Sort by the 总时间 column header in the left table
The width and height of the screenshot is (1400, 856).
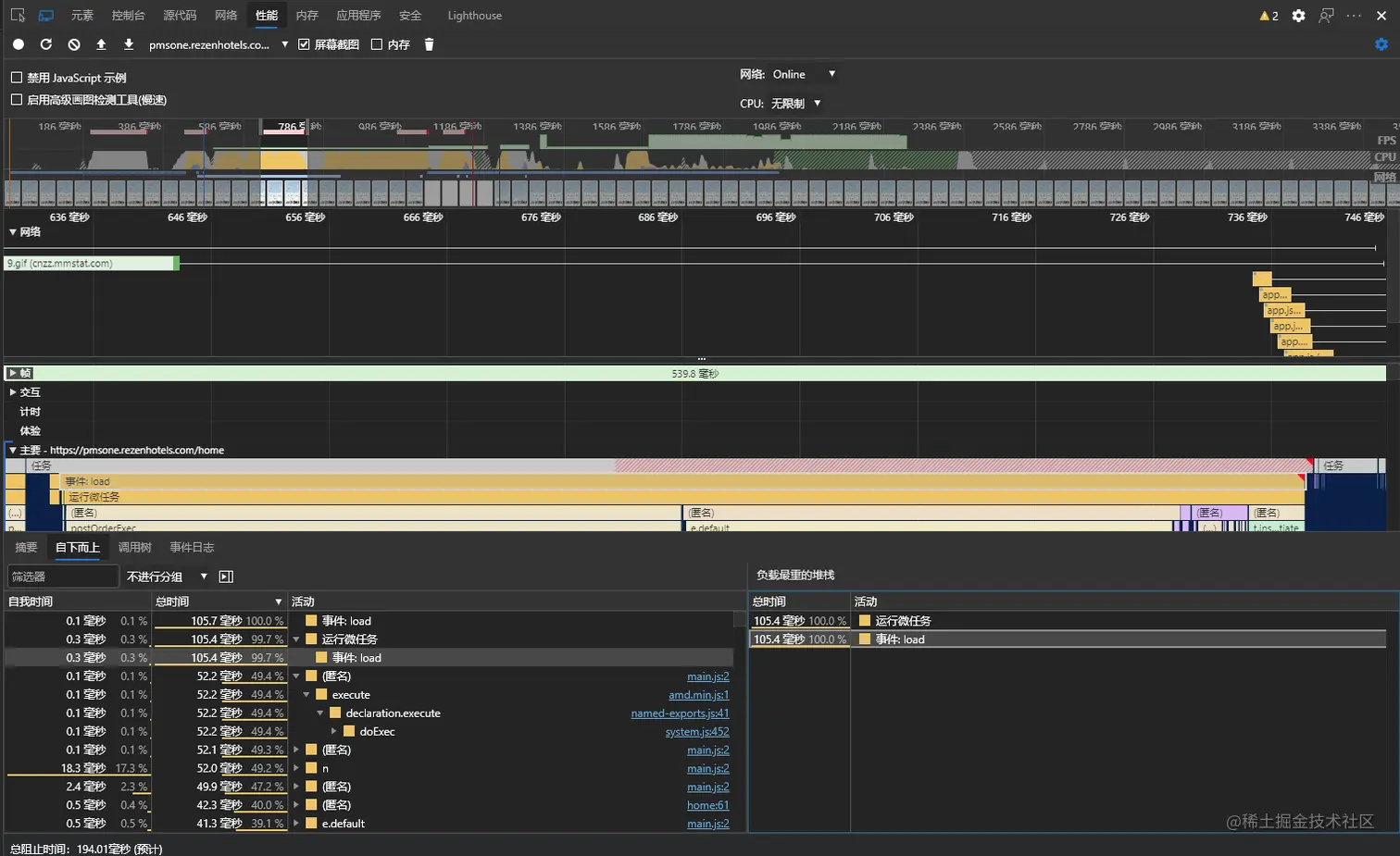[219, 602]
